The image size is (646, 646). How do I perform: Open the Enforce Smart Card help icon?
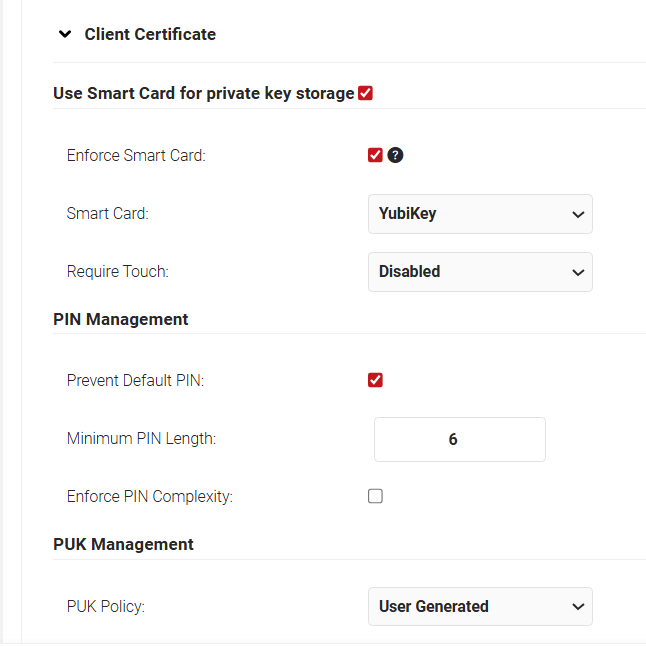coord(395,155)
